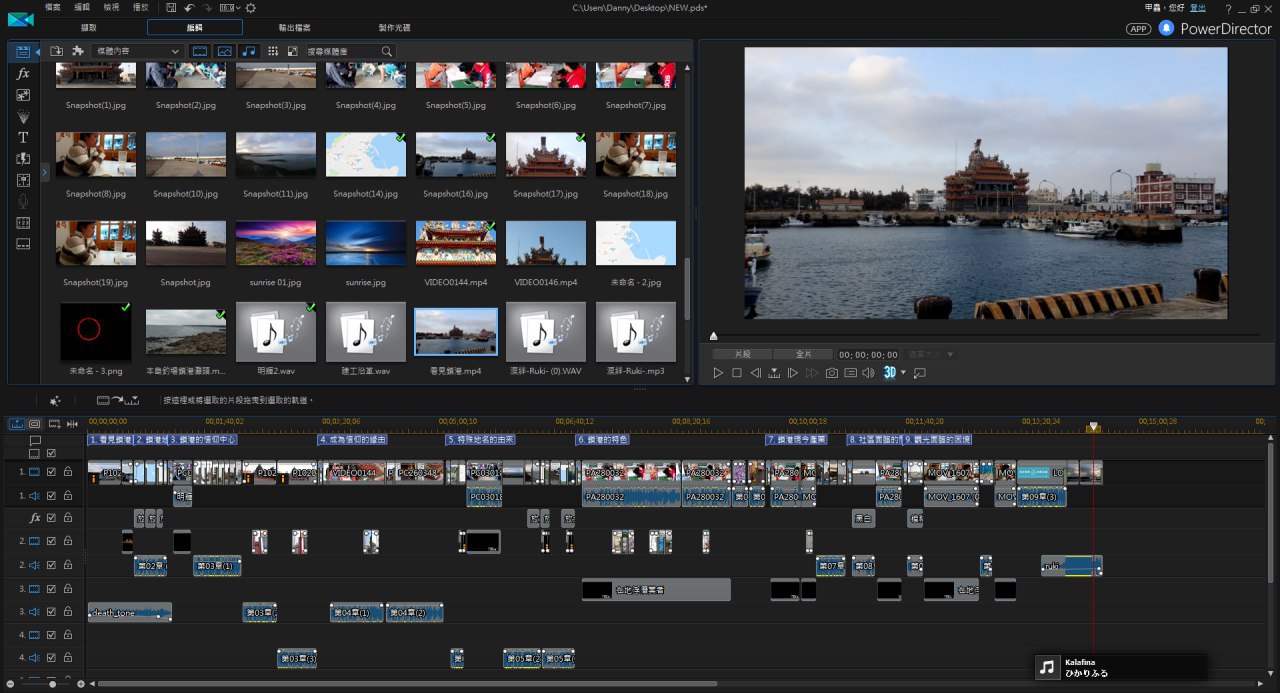Take a snapshot with the camera icon
The height and width of the screenshot is (693, 1280).
click(x=831, y=373)
